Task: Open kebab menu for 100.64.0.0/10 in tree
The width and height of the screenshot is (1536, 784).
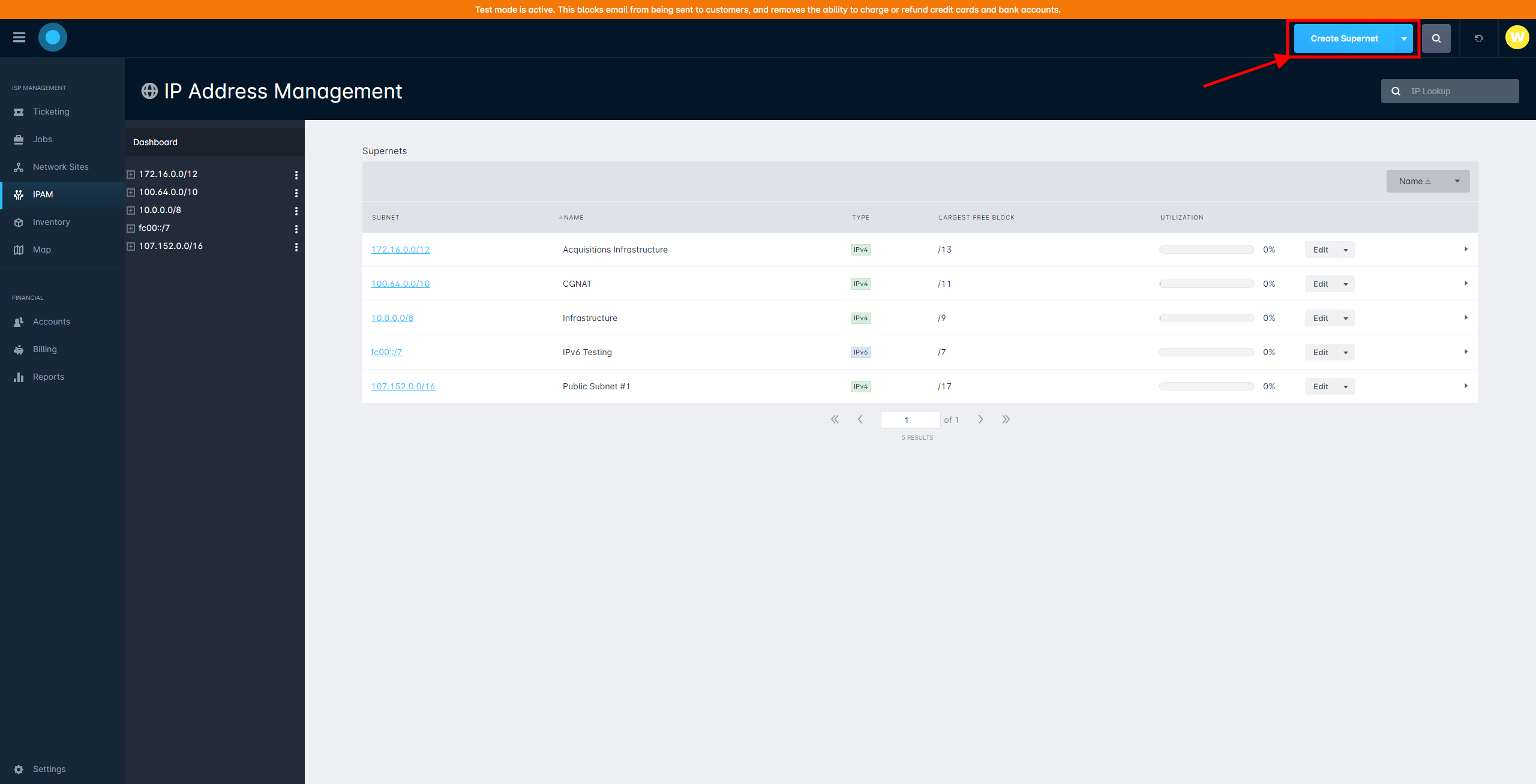Action: (x=296, y=193)
